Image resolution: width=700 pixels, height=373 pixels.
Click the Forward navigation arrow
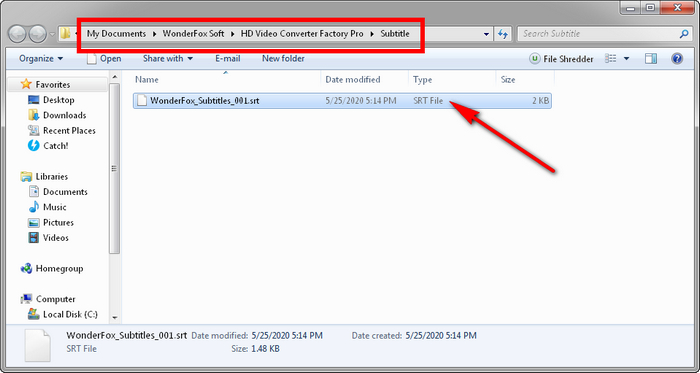coord(37,34)
